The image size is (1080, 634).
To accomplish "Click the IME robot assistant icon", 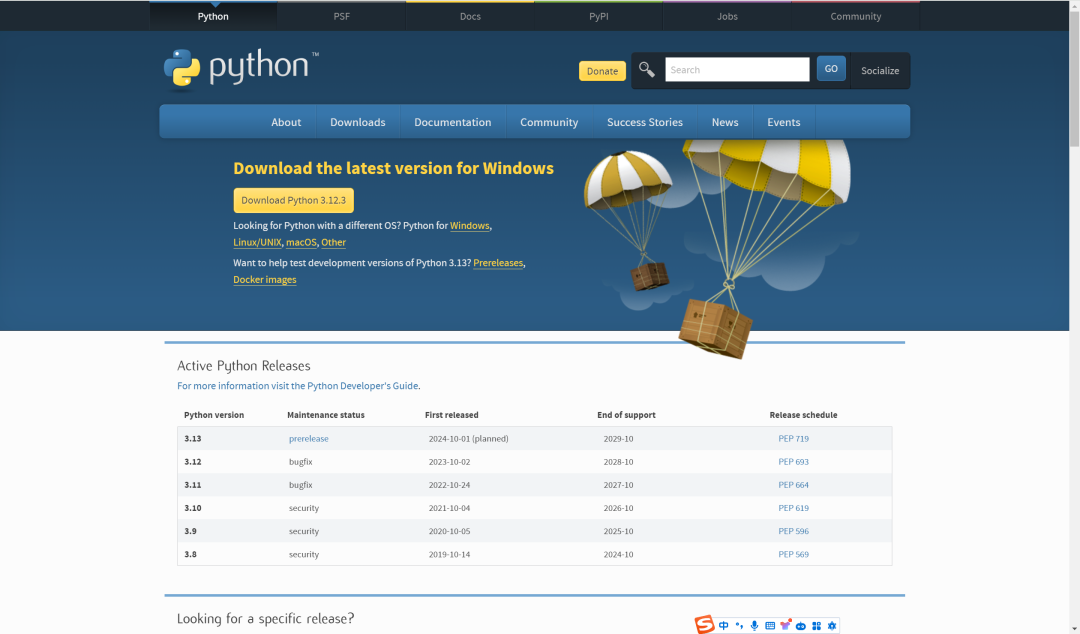I will (x=800, y=626).
